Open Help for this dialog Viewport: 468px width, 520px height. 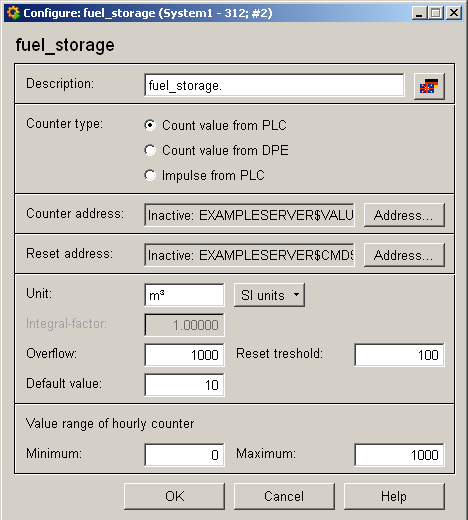(394, 496)
